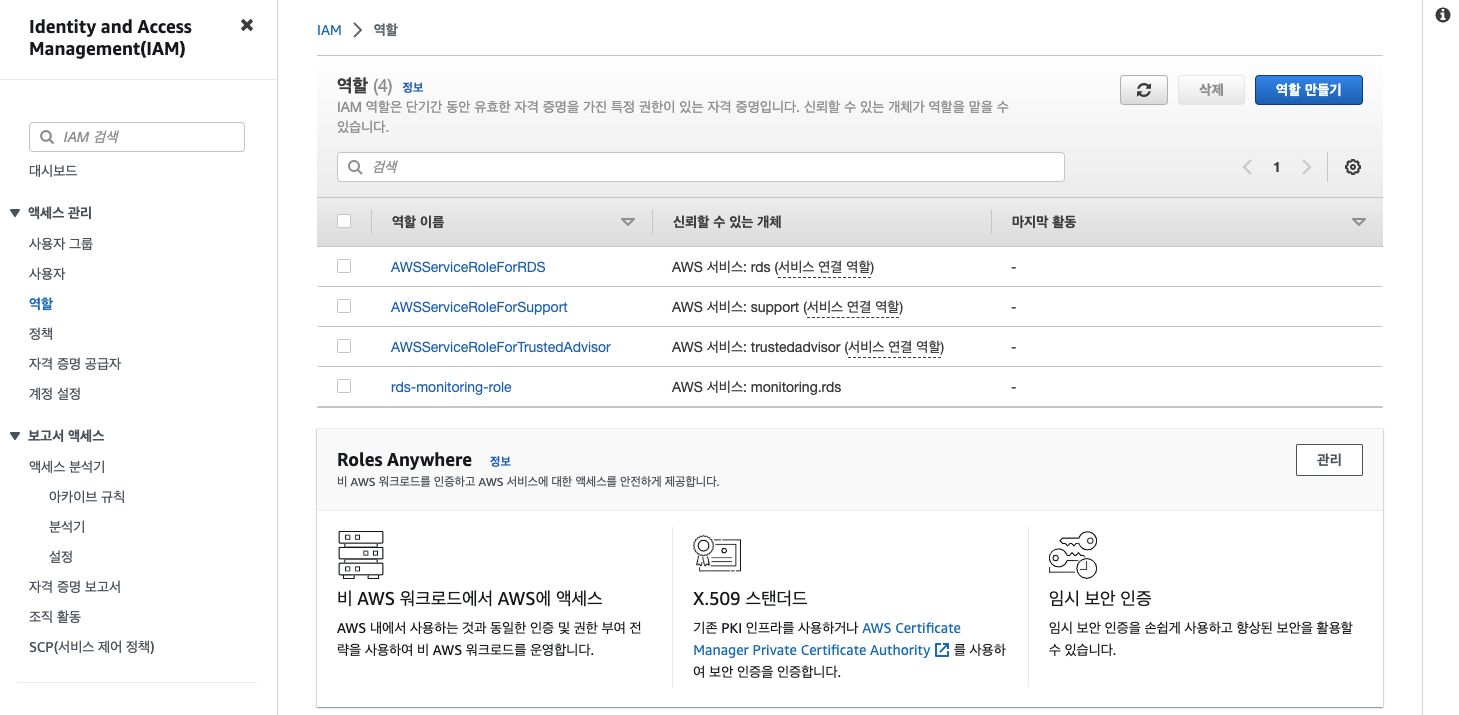The image size is (1459, 715).
Task: Click the magnifier icon in the roles search field
Action: point(356,167)
